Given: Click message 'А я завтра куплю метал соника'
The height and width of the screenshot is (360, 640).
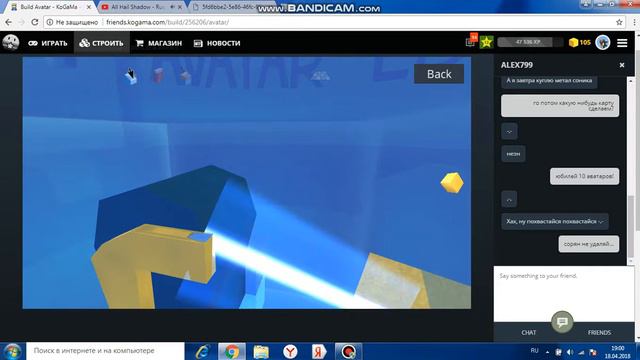Looking at the screenshot, I should tap(549, 81).
